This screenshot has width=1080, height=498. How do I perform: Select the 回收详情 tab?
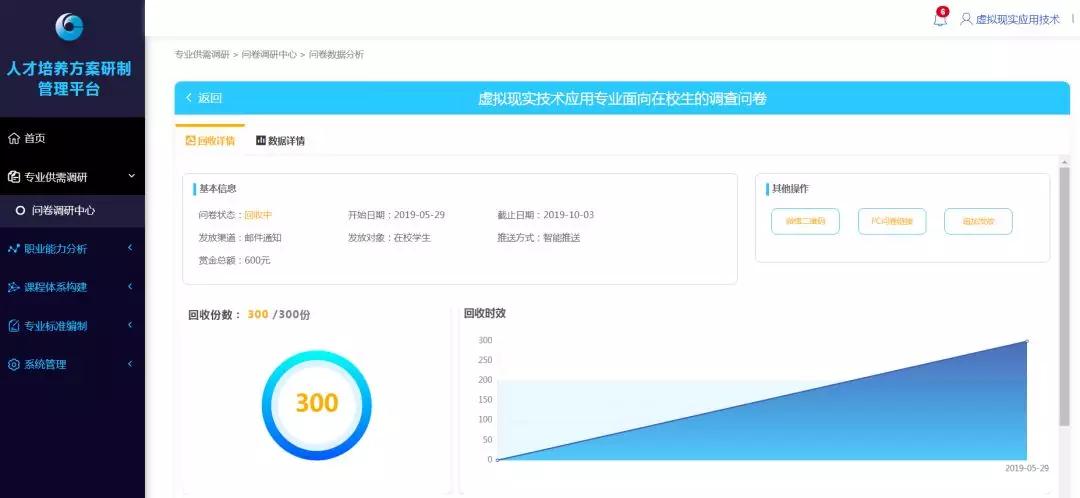pyautogui.click(x=210, y=141)
